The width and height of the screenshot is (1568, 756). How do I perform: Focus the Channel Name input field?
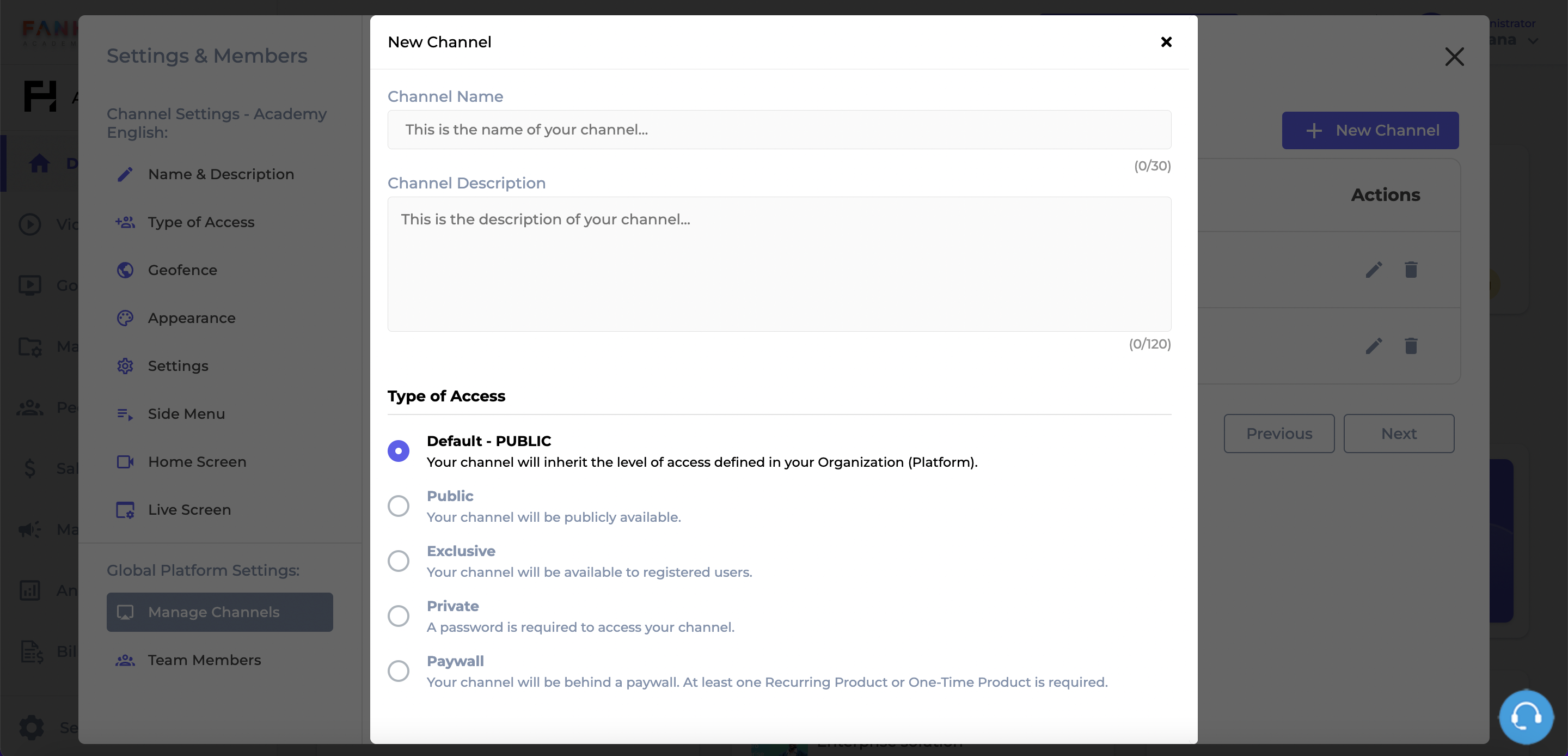pos(779,130)
